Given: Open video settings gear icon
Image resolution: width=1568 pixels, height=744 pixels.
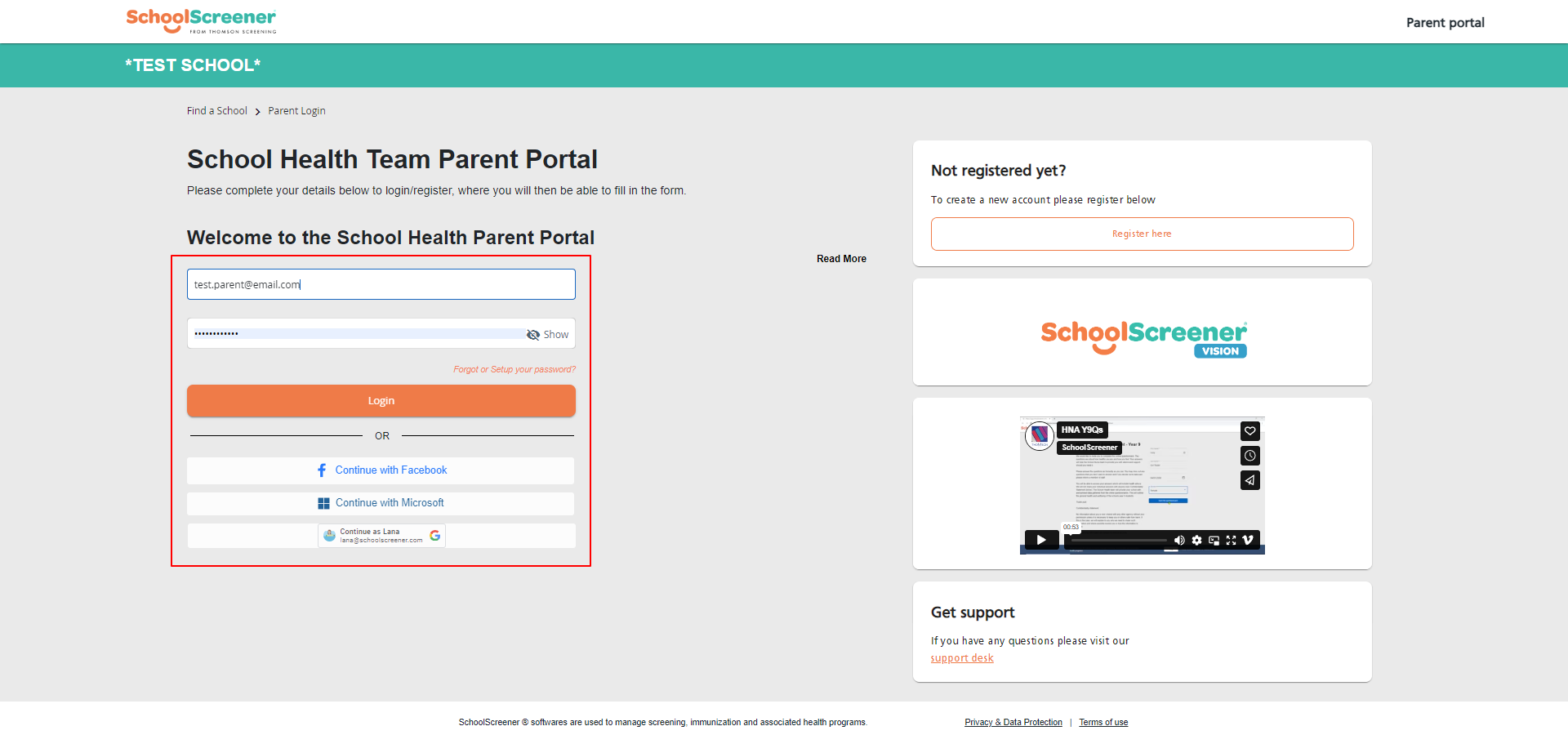Looking at the screenshot, I should (1196, 541).
